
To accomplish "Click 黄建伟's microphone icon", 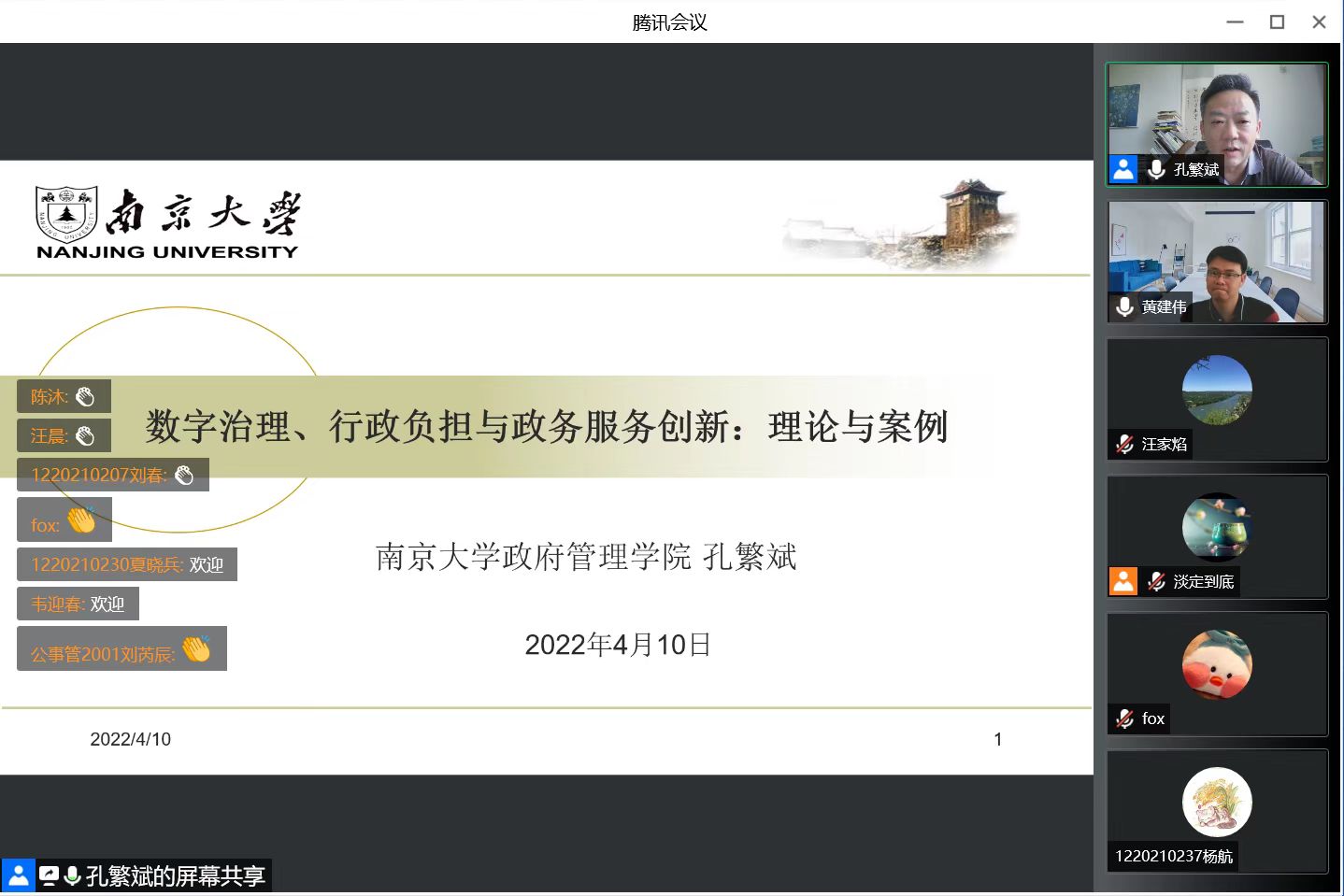I will point(1124,306).
